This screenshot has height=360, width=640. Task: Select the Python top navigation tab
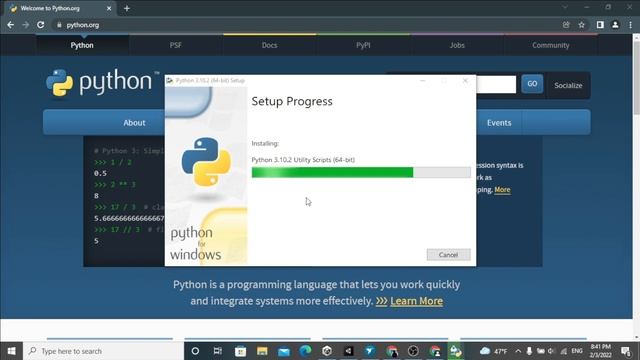pyautogui.click(x=82, y=45)
